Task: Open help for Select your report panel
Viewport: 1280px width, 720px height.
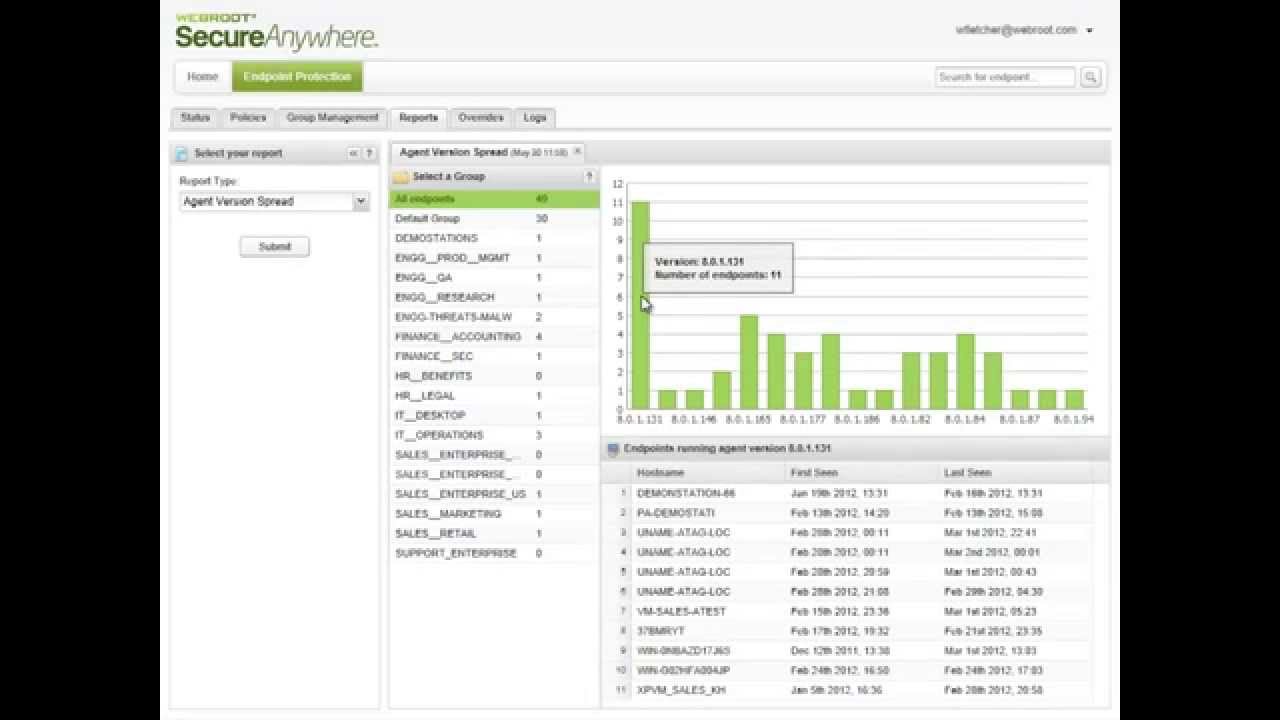Action: 369,153
